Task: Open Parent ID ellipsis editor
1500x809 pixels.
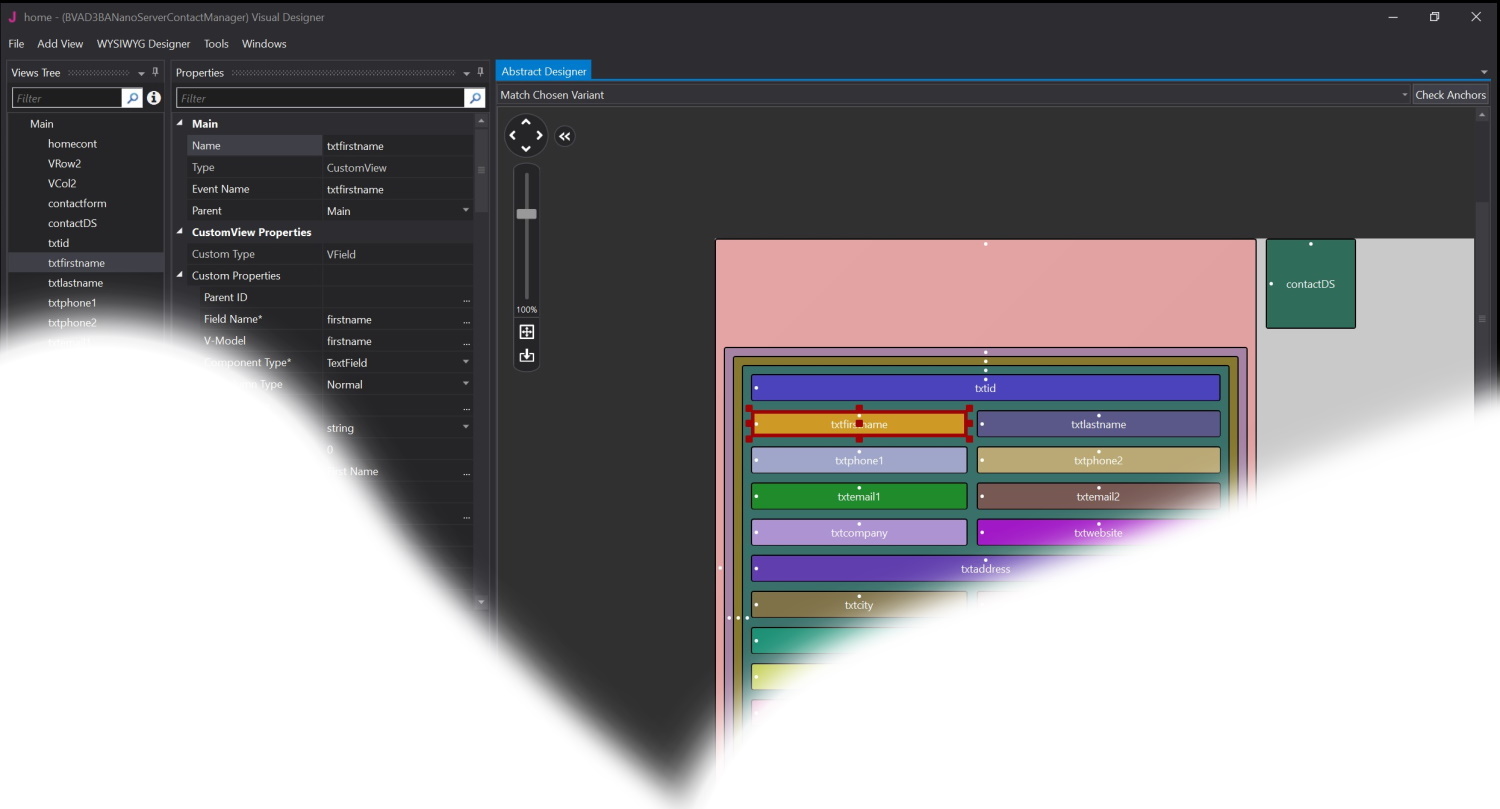Action: point(466,298)
